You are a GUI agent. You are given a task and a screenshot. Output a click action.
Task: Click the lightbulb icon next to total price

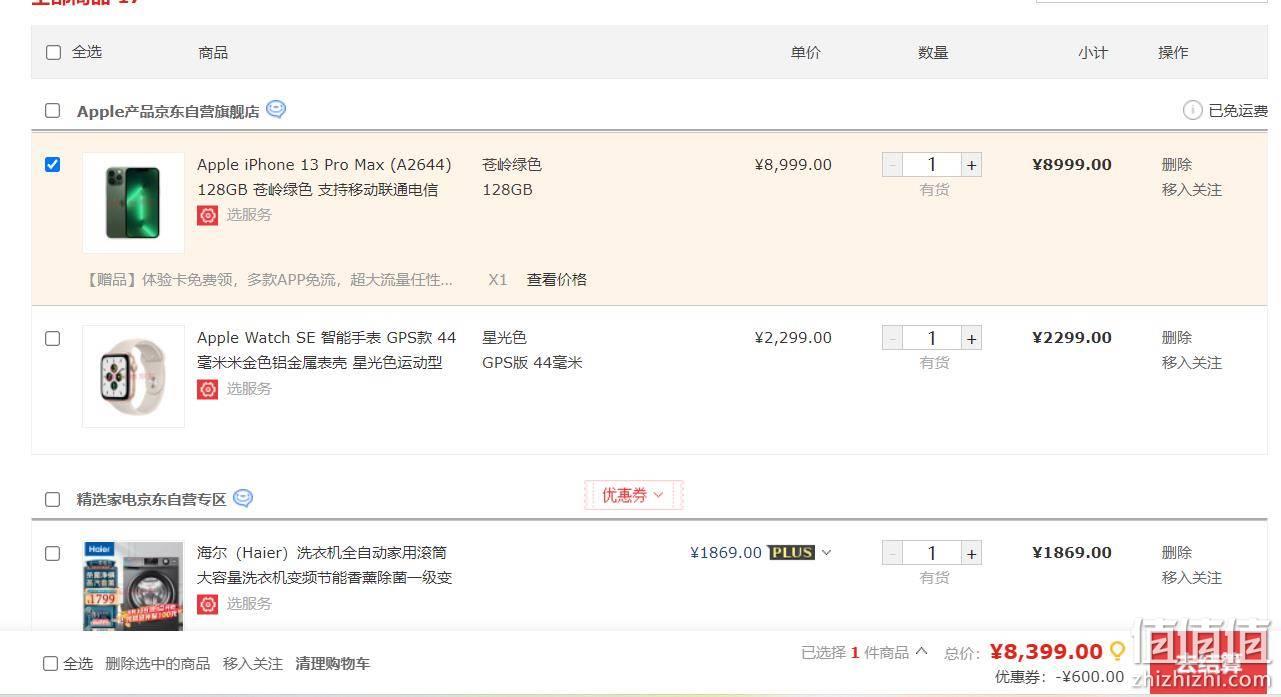(1117, 651)
